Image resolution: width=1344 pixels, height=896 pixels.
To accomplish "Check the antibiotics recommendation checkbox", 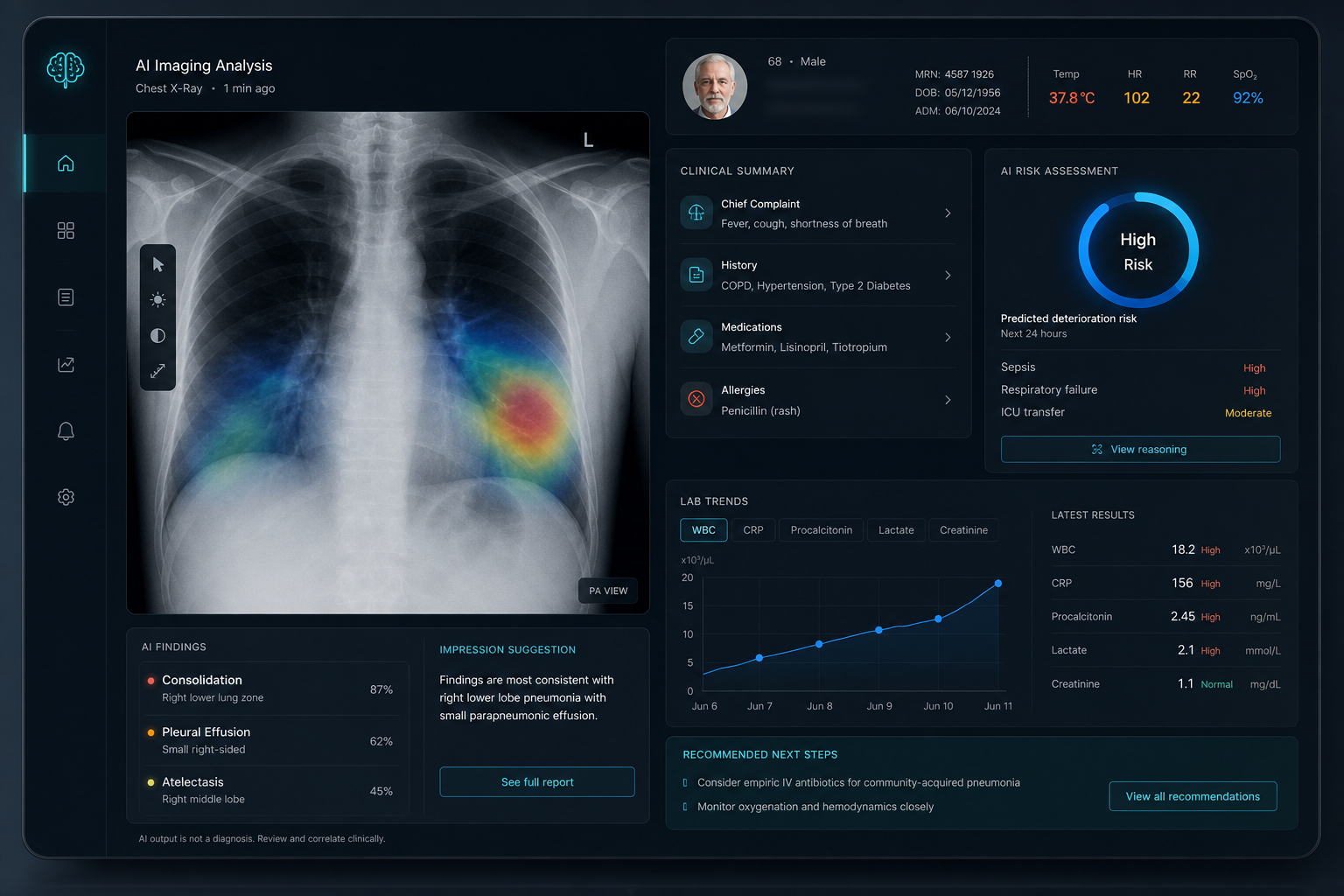I will click(685, 783).
